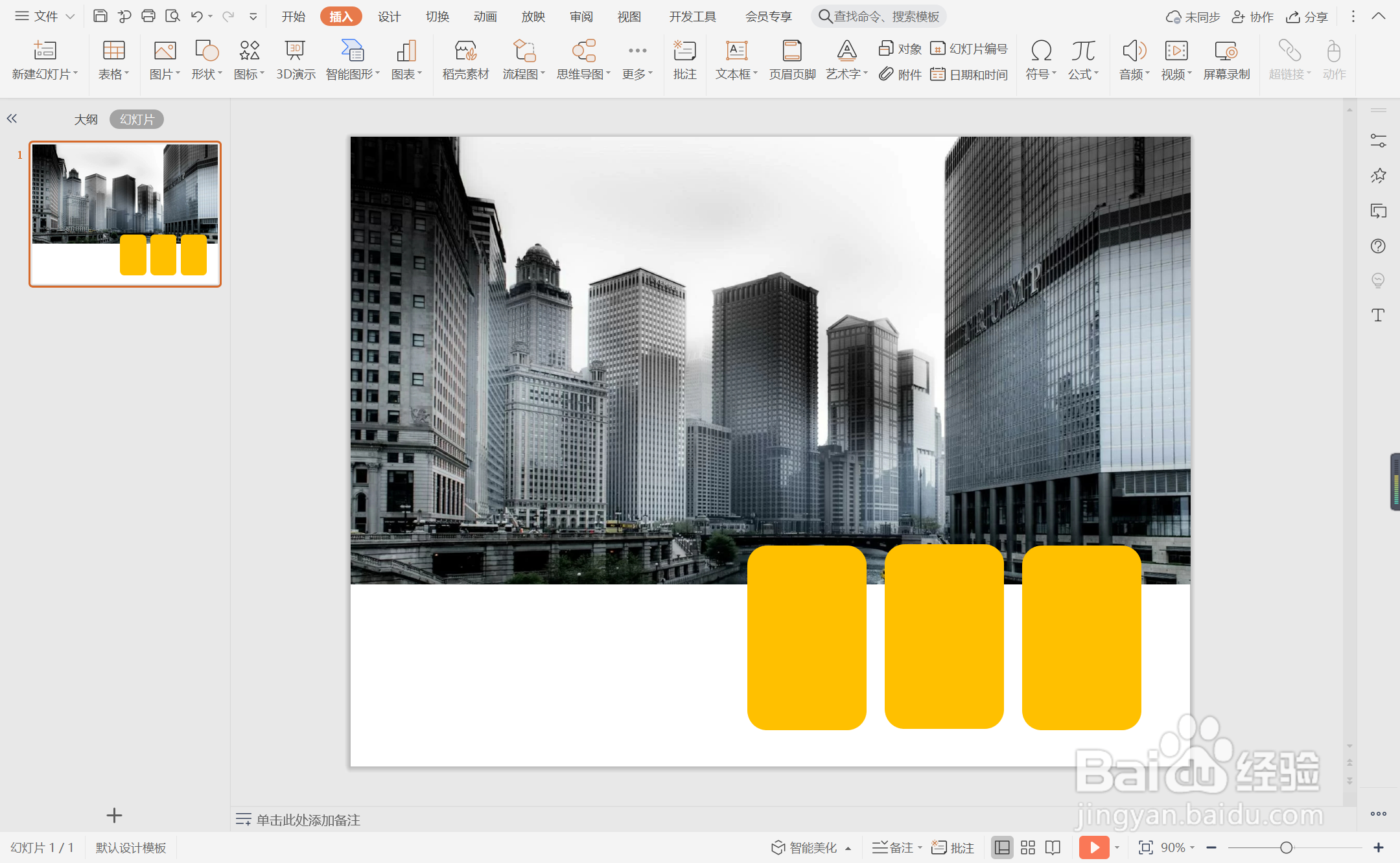Screen dimensions: 1400x863
Task: Click the 分享 (Share) button
Action: (1307, 17)
